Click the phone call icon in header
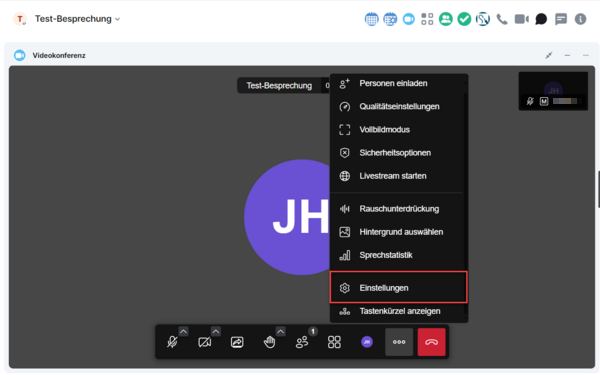The image size is (600, 375). click(502, 19)
